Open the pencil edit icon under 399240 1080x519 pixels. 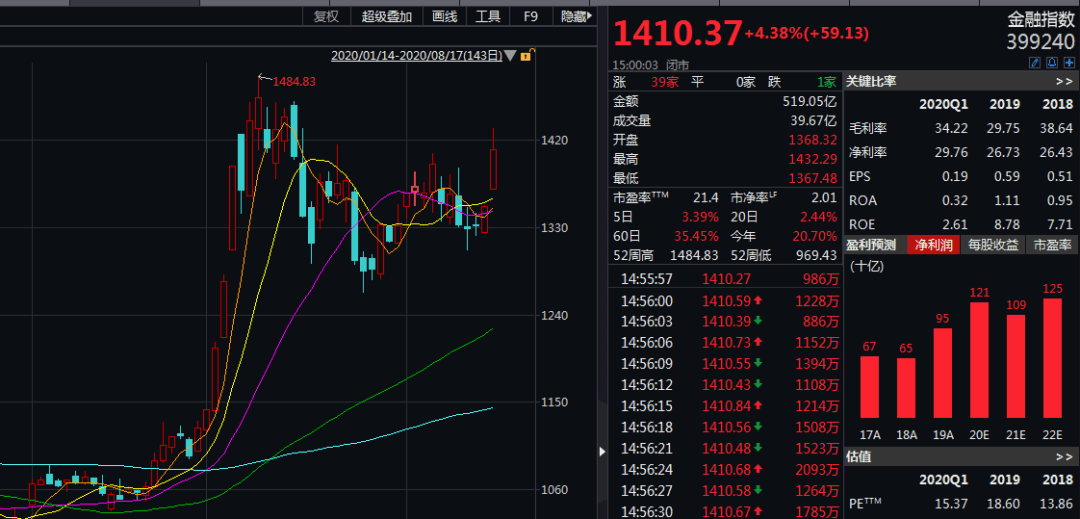pyautogui.click(x=1034, y=63)
